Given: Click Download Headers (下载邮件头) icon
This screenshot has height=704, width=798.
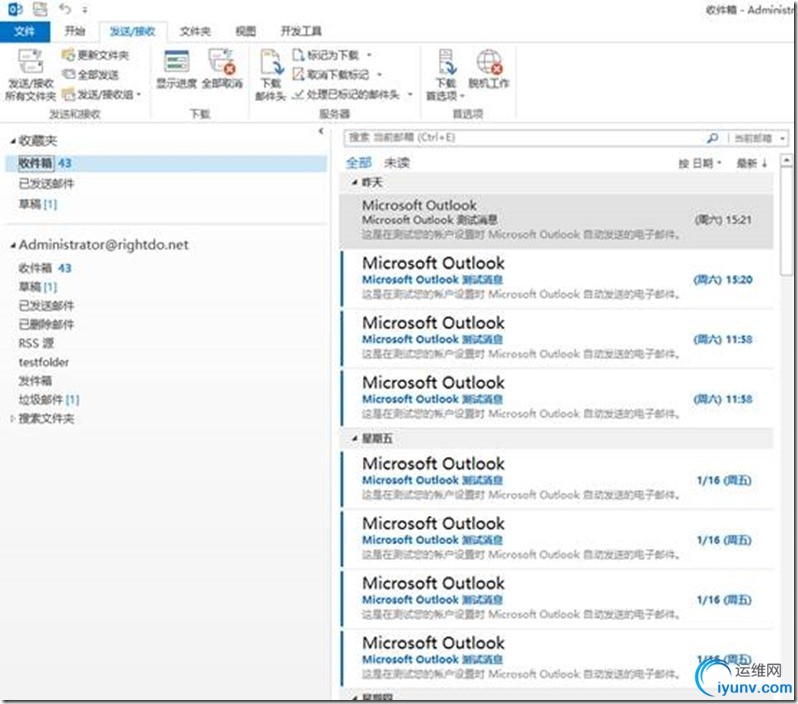Looking at the screenshot, I should (271, 75).
